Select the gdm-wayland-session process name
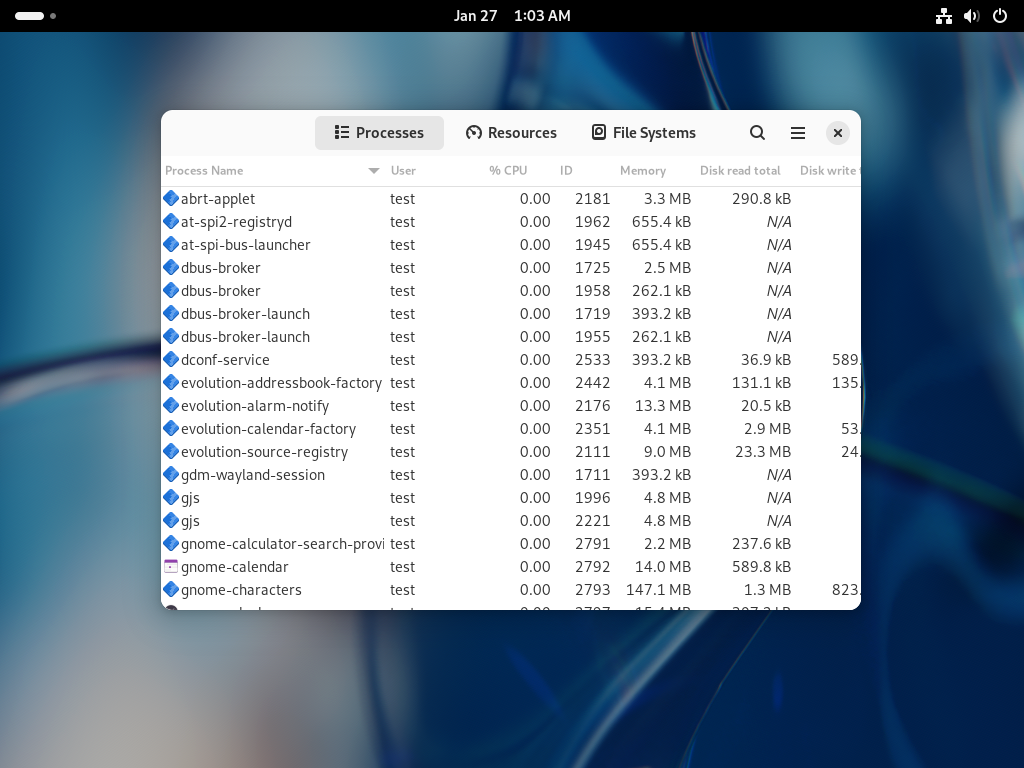 253,475
